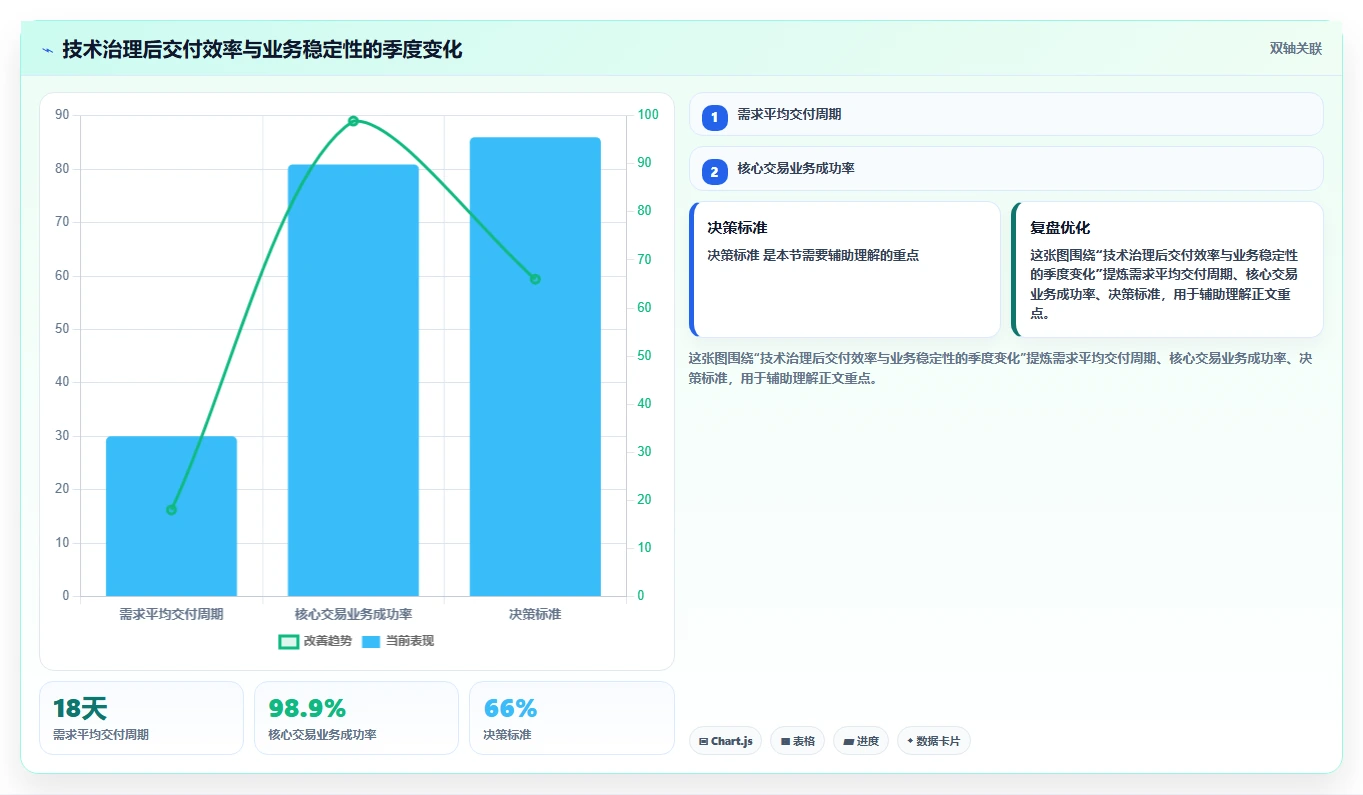Click the icon inside the 表格 tag
This screenshot has width=1363, height=795.
(x=785, y=742)
